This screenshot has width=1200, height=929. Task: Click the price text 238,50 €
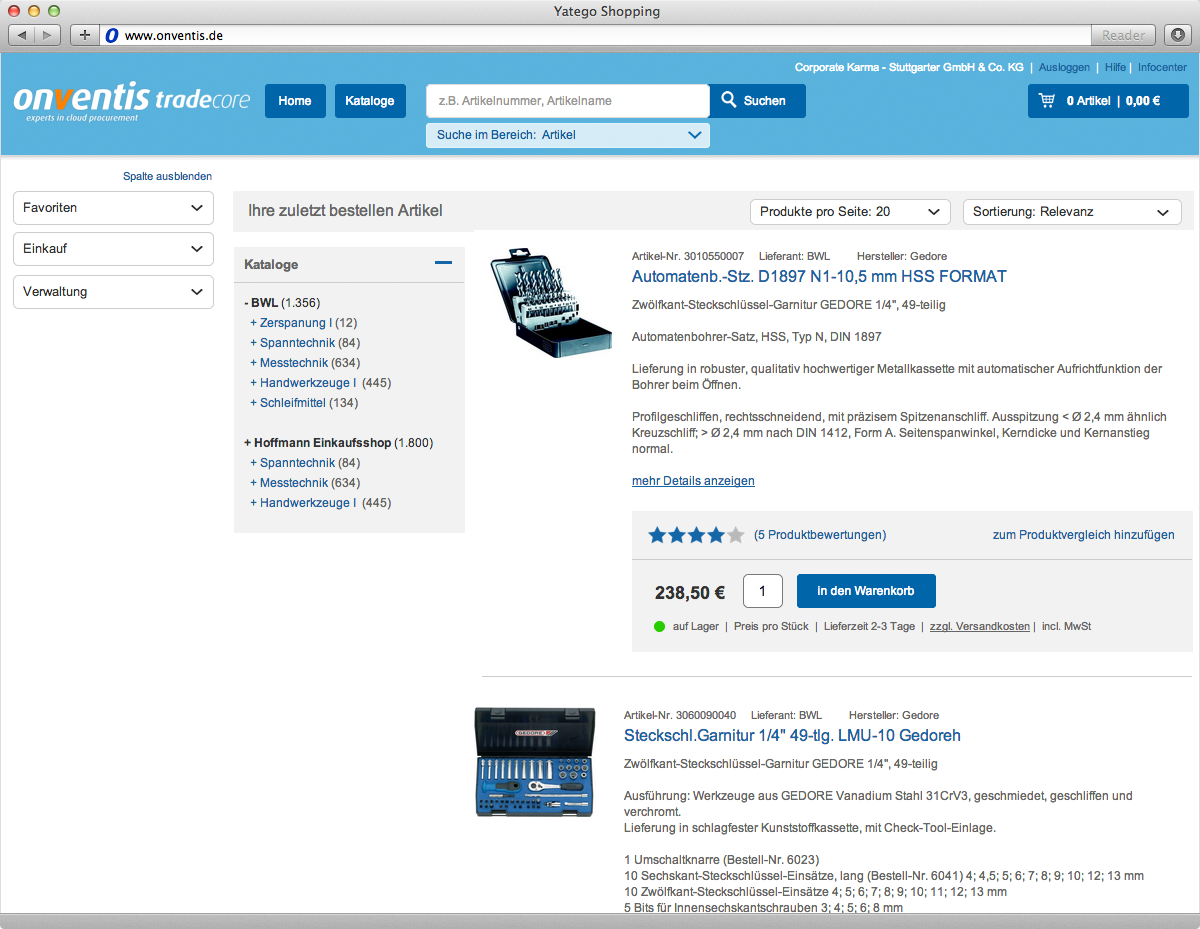690,592
